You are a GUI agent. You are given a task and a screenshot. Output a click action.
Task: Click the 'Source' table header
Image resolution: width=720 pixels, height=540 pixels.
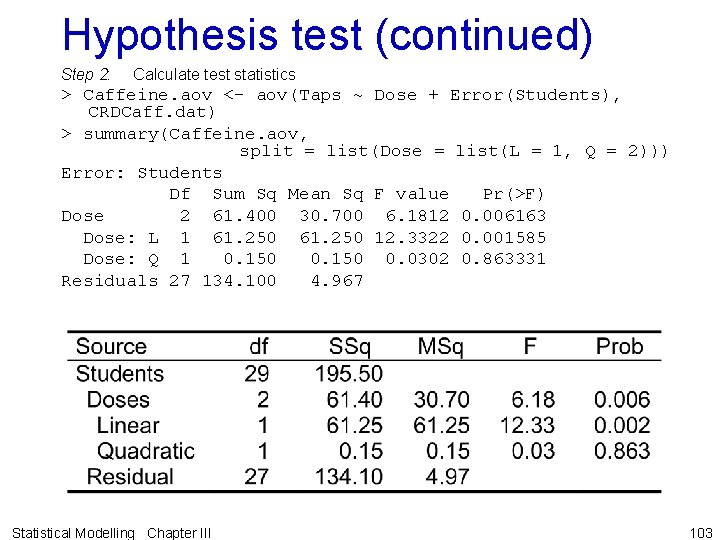pyautogui.click(x=111, y=347)
